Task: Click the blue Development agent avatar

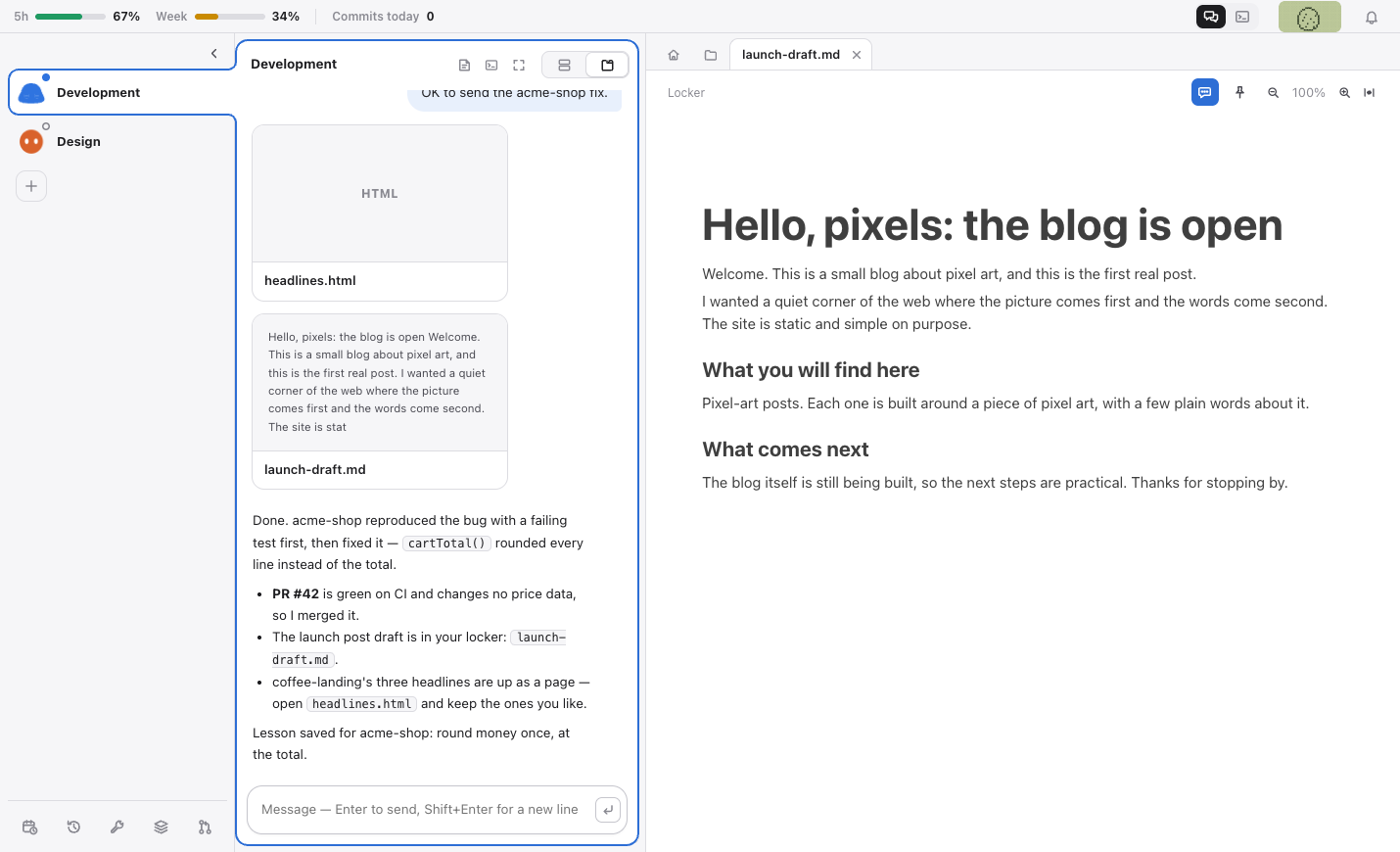Action: coord(31,93)
